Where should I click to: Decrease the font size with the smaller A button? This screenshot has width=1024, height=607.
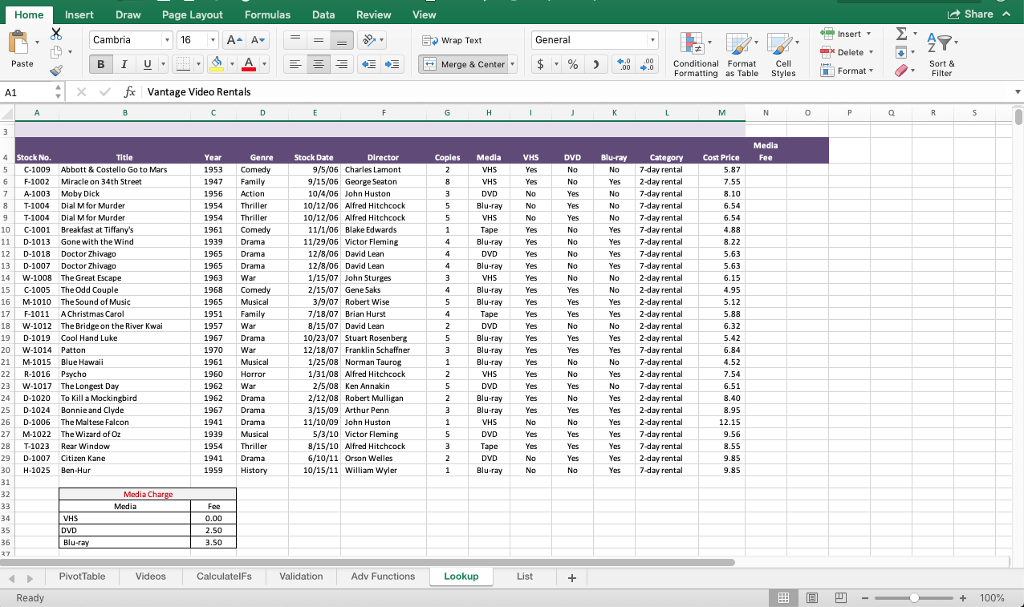coord(258,40)
